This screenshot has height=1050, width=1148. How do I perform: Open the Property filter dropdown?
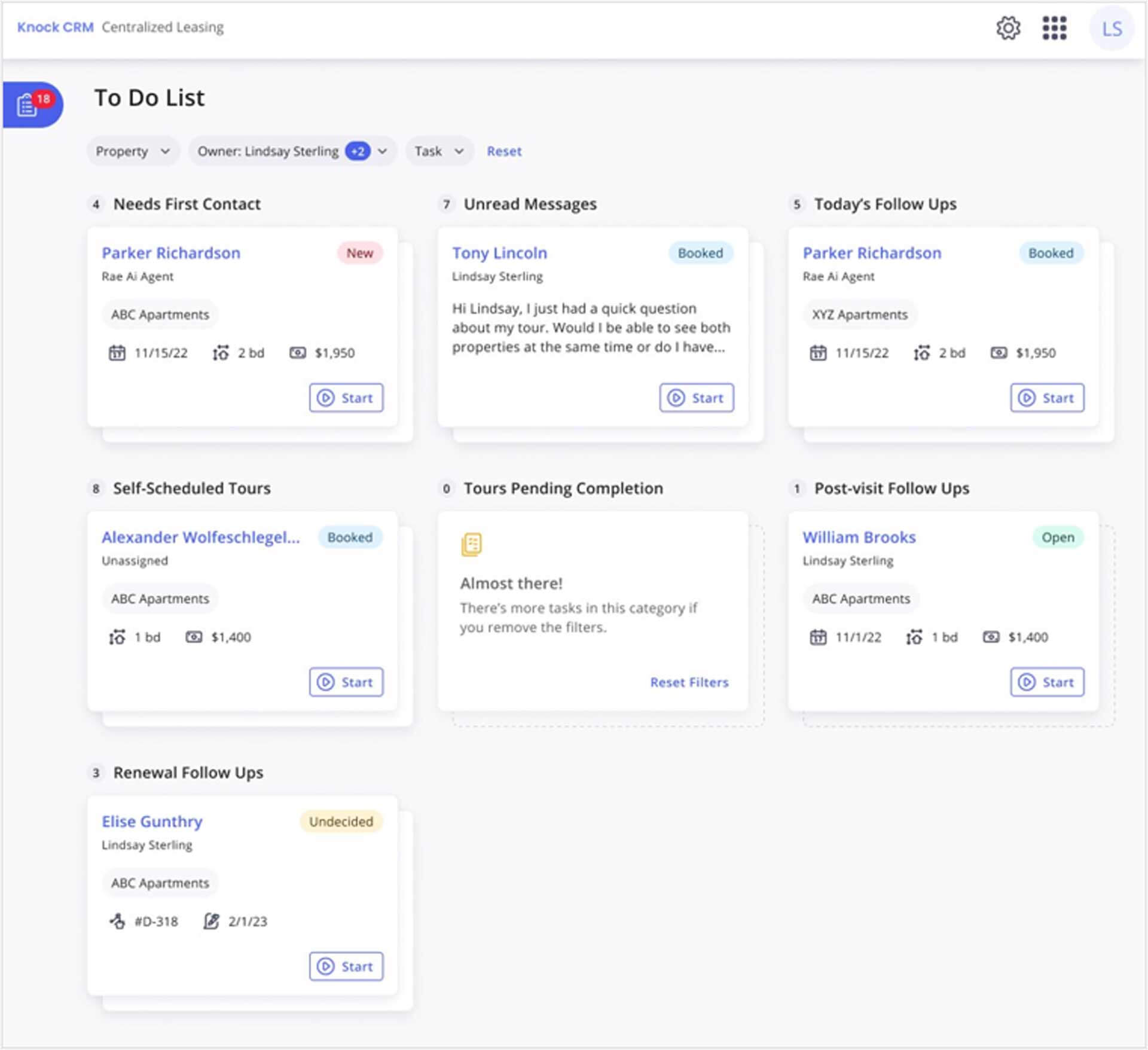133,151
